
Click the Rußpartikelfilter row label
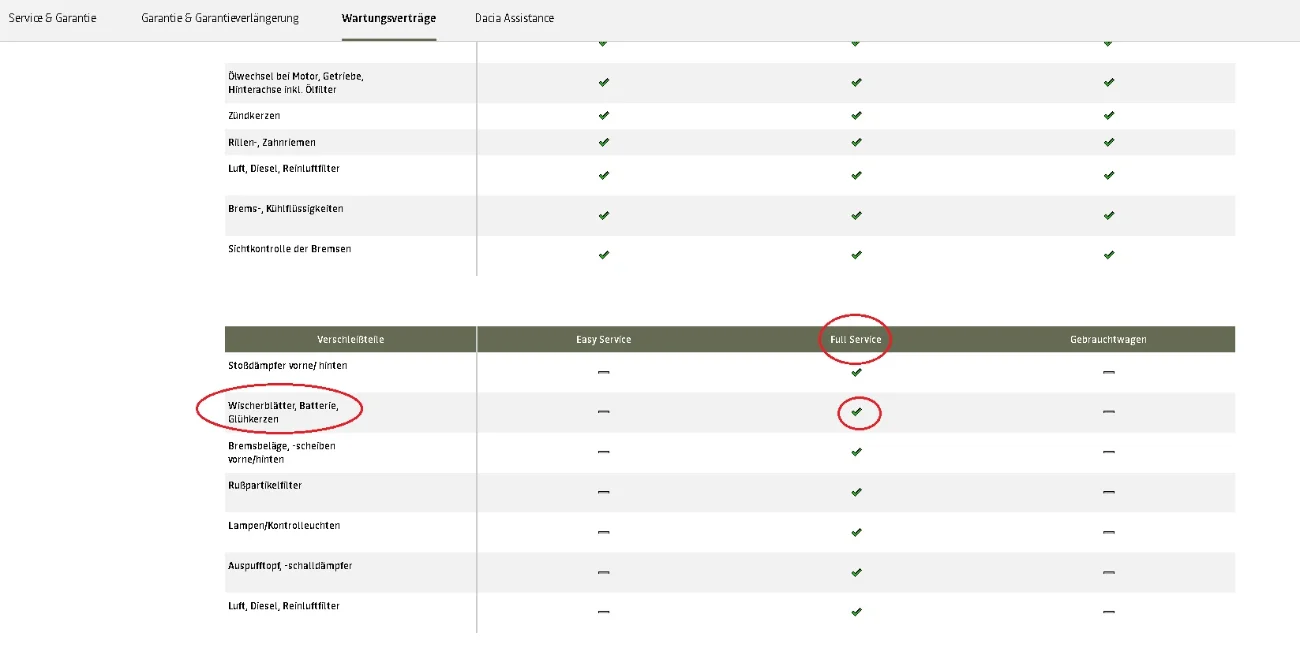pos(265,485)
